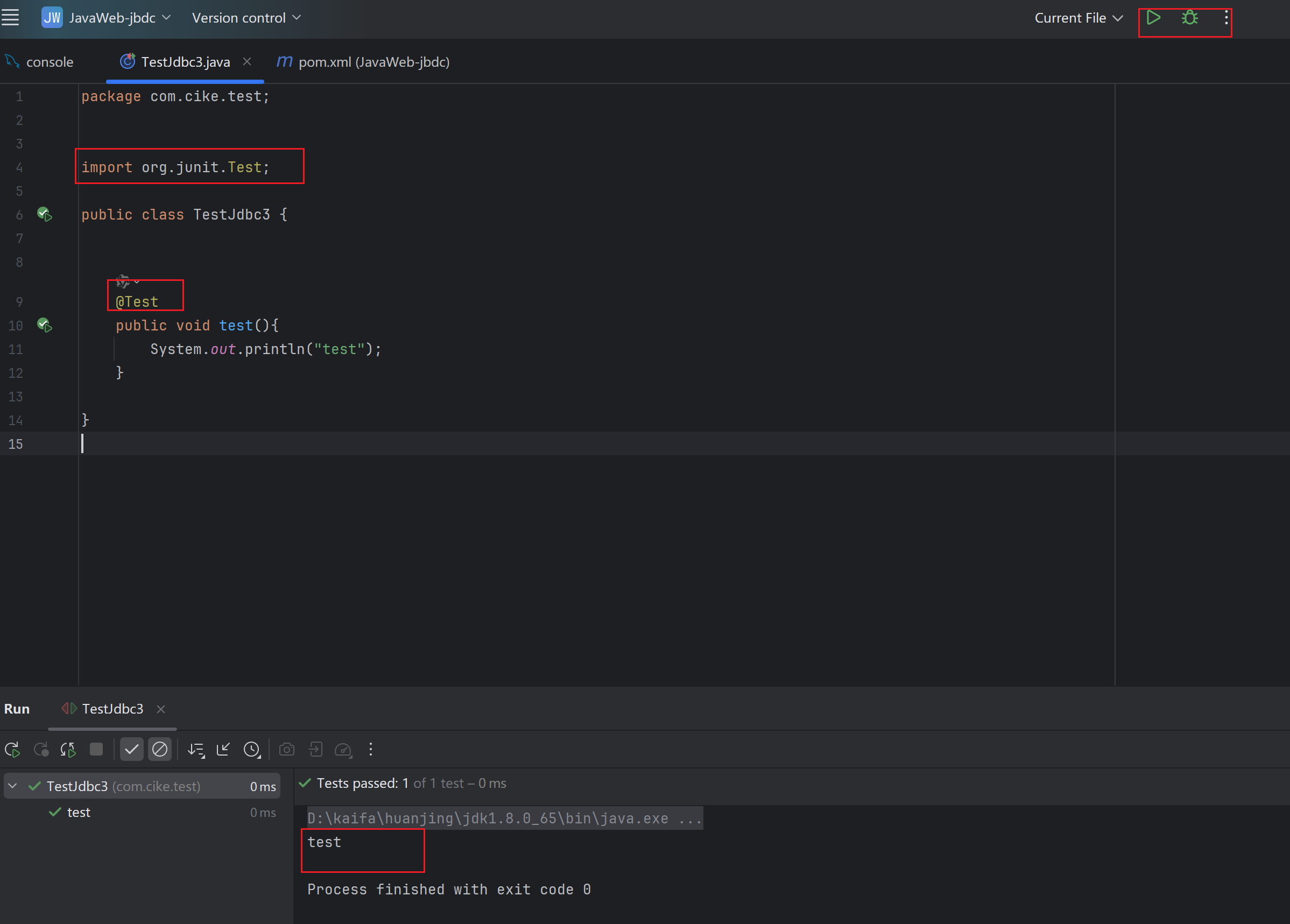Image resolution: width=1290 pixels, height=924 pixels.
Task: Toggle the show passed tests checkmark filter
Action: coord(131,750)
